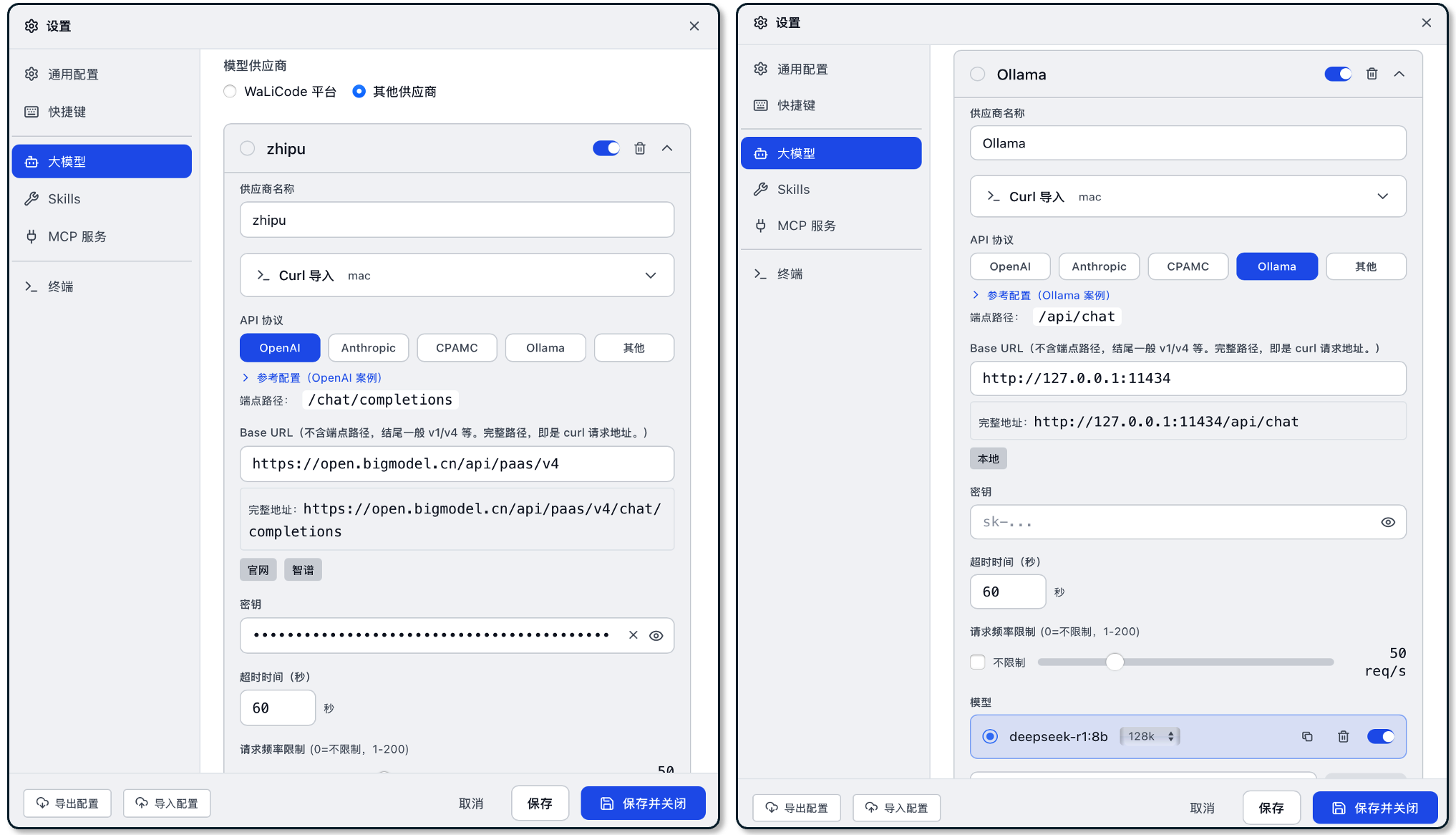Select the deepseek-r1:8b model radio button
This screenshot has height=835, width=1456.
(990, 736)
